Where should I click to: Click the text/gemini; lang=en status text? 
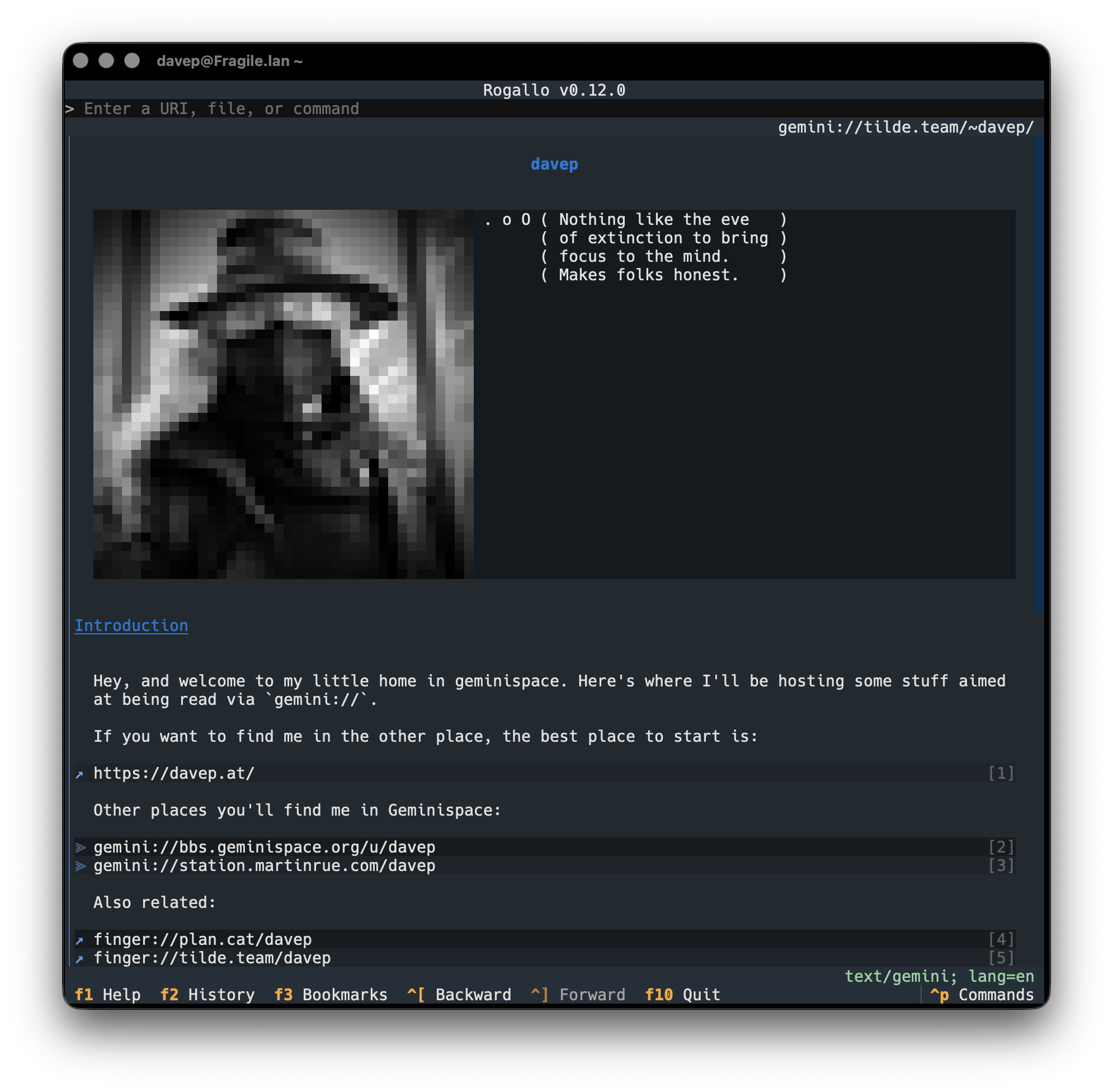(939, 976)
